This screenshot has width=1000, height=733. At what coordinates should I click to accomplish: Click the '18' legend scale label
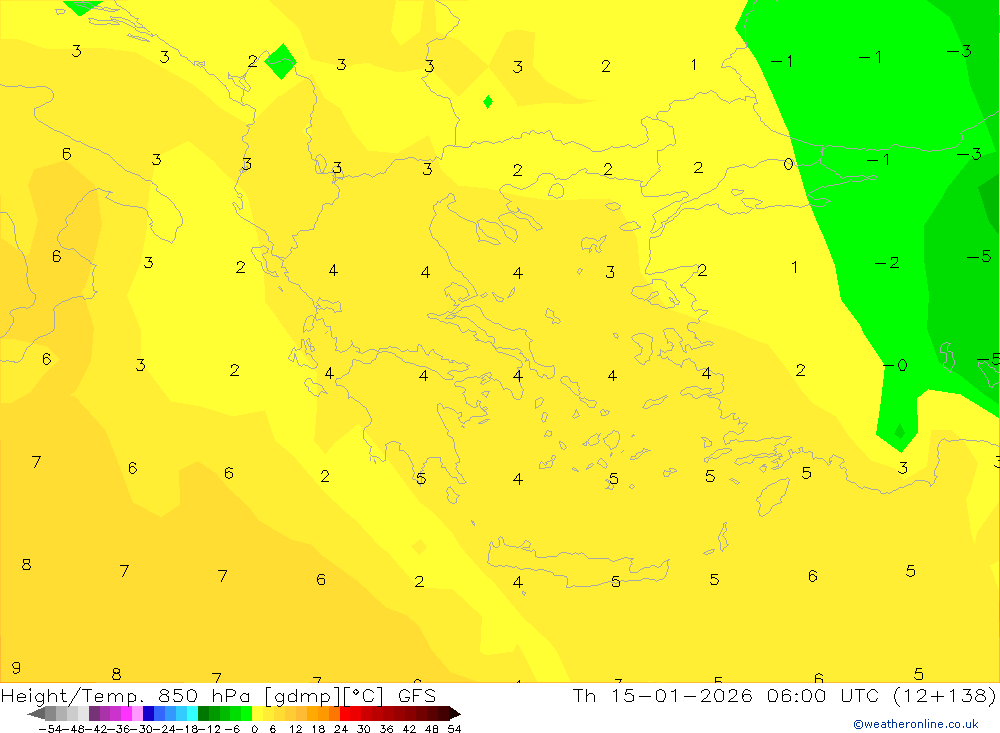pyautogui.click(x=318, y=729)
